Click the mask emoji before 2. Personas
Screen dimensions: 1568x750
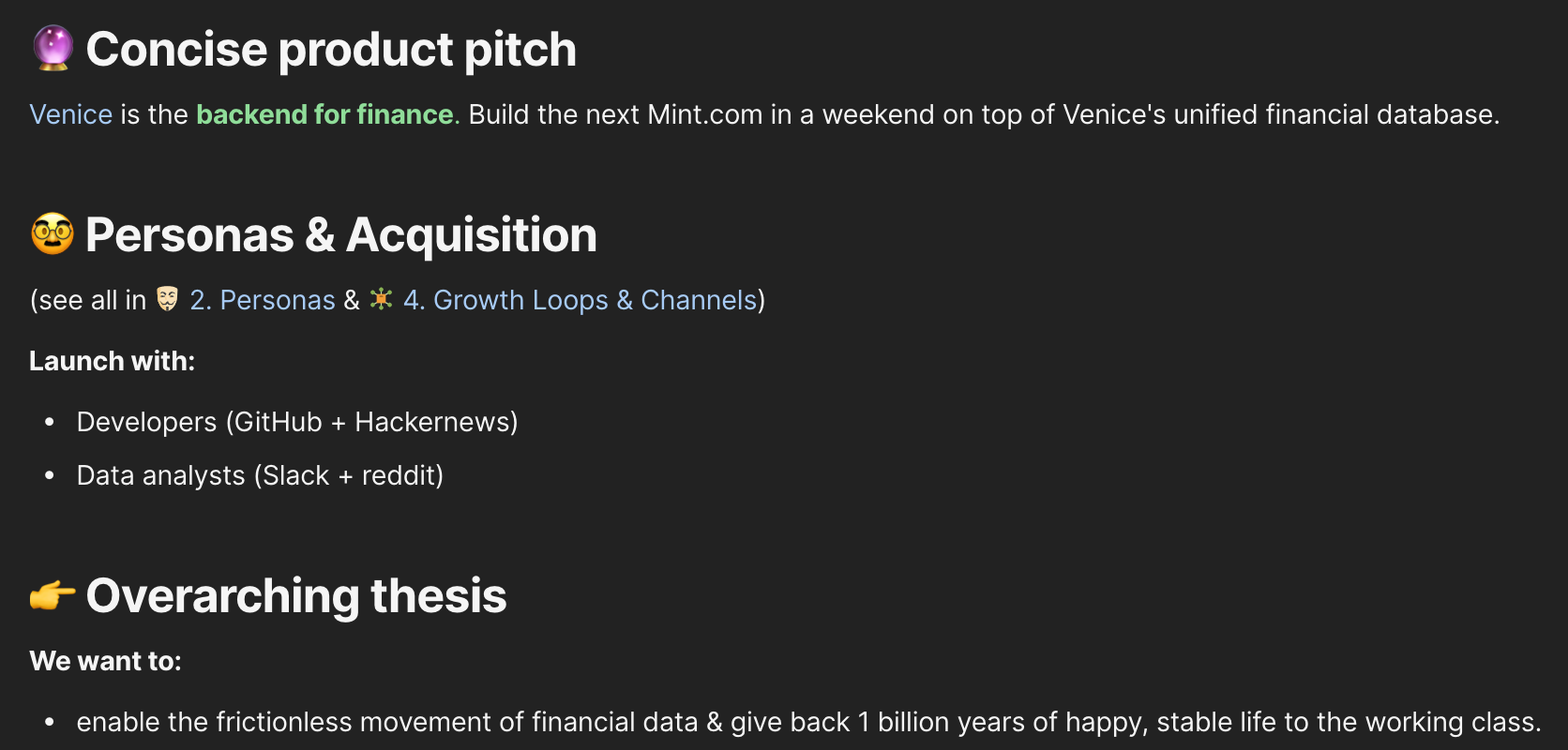167,299
